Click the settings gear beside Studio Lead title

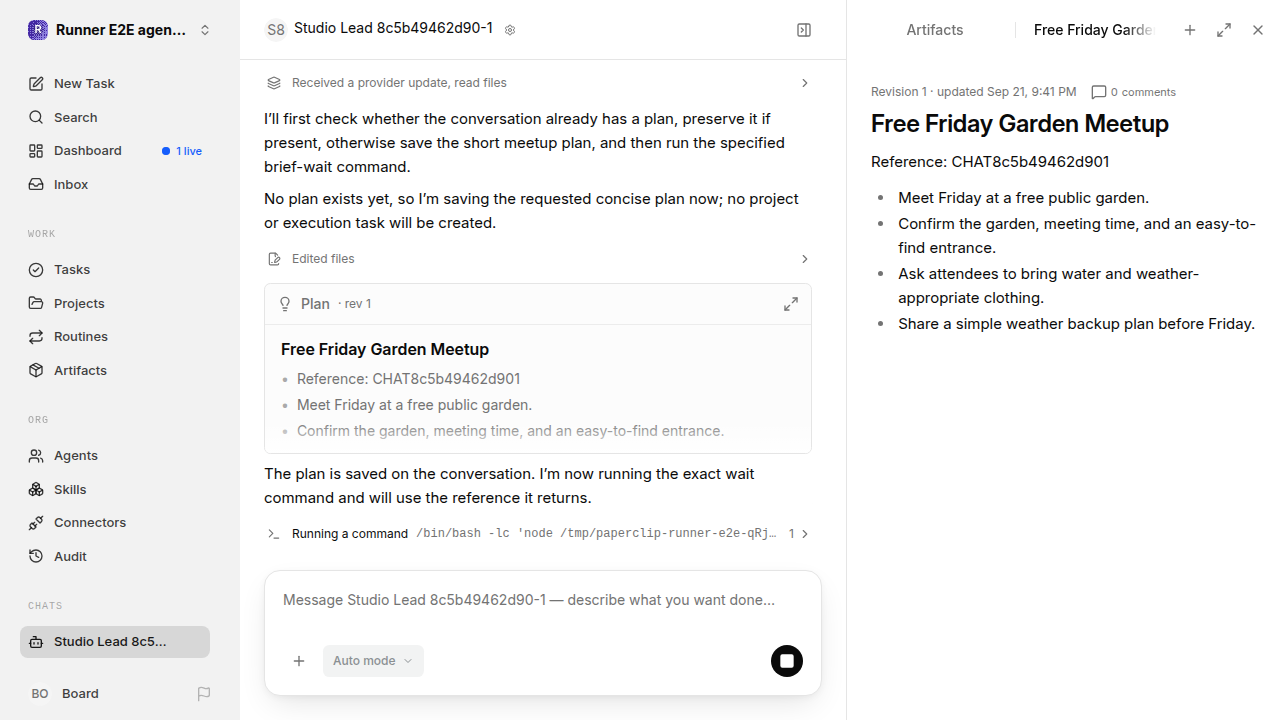click(510, 30)
